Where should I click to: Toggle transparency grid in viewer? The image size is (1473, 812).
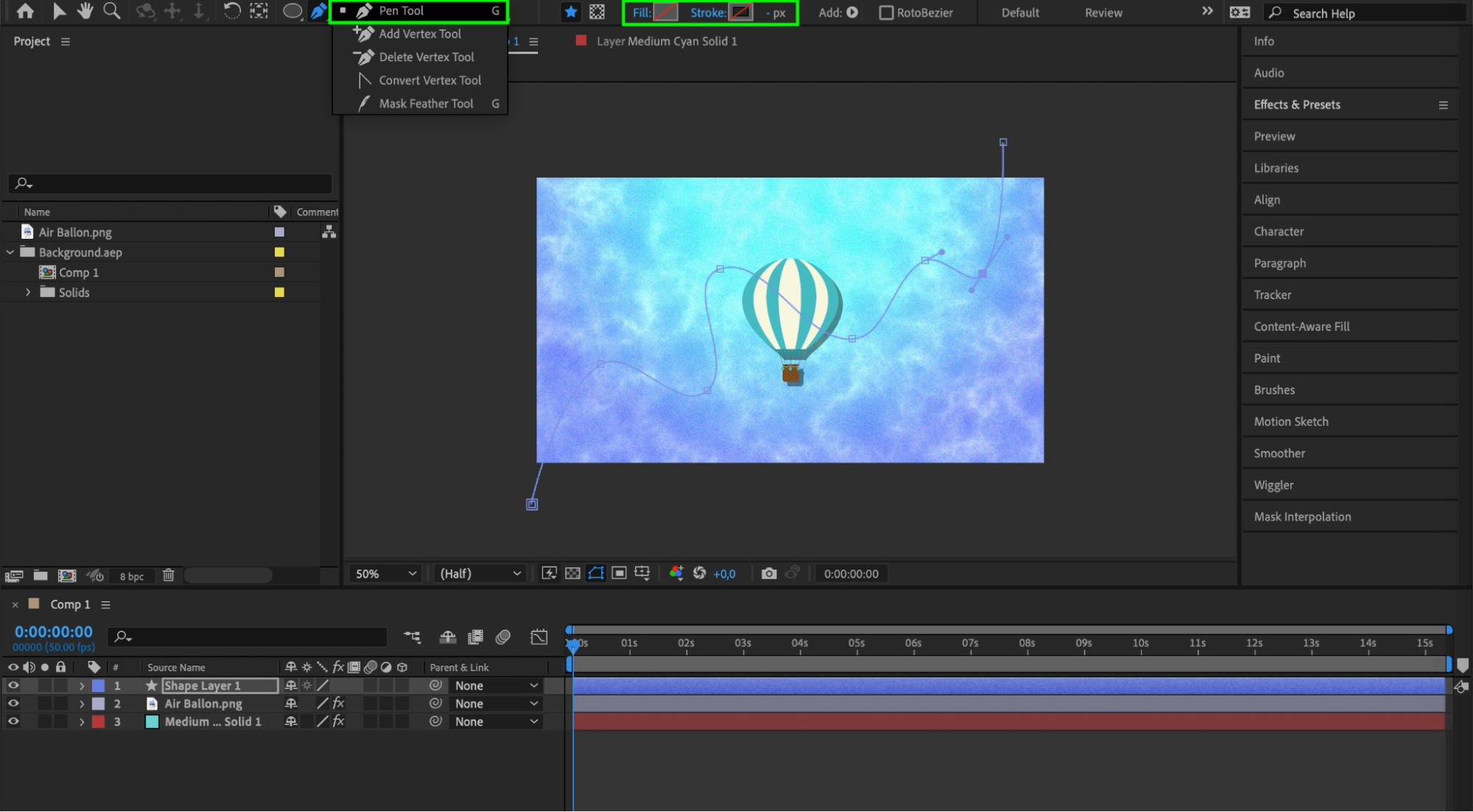[573, 573]
